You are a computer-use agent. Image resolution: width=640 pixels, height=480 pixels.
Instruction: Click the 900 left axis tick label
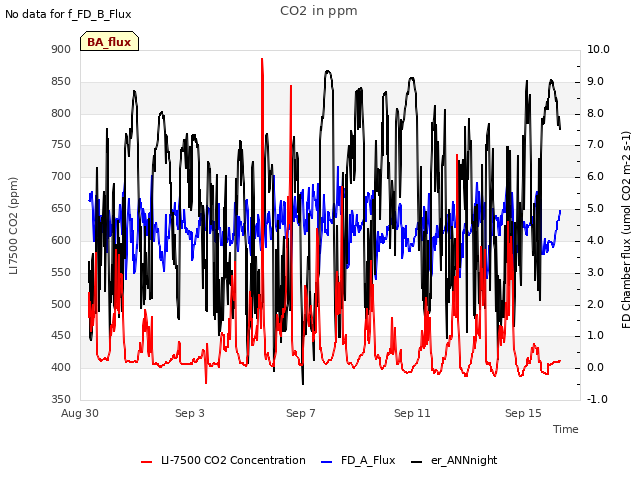pos(61,49)
